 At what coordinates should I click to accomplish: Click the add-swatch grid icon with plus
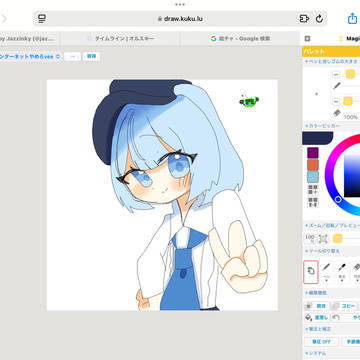pos(313,190)
